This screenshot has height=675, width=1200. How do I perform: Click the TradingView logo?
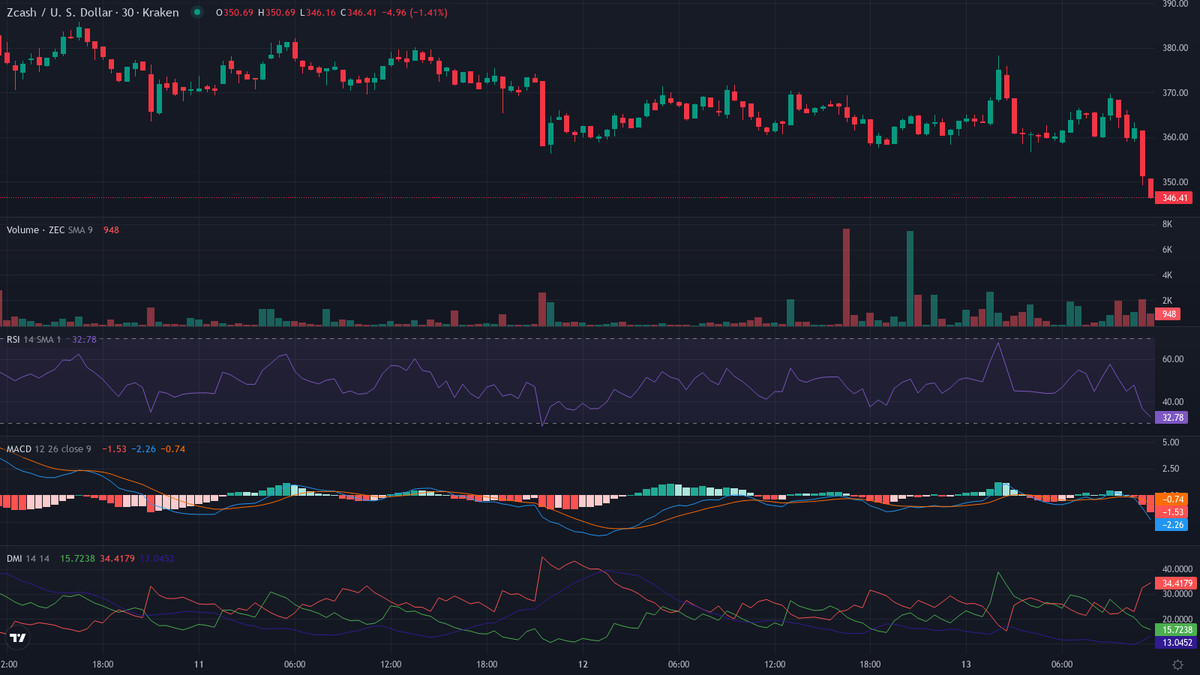coord(18,638)
